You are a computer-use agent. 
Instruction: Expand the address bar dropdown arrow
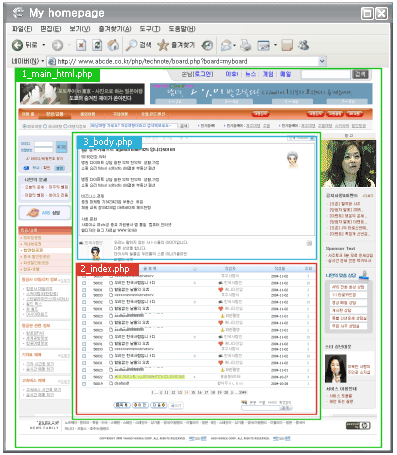pos(322,61)
